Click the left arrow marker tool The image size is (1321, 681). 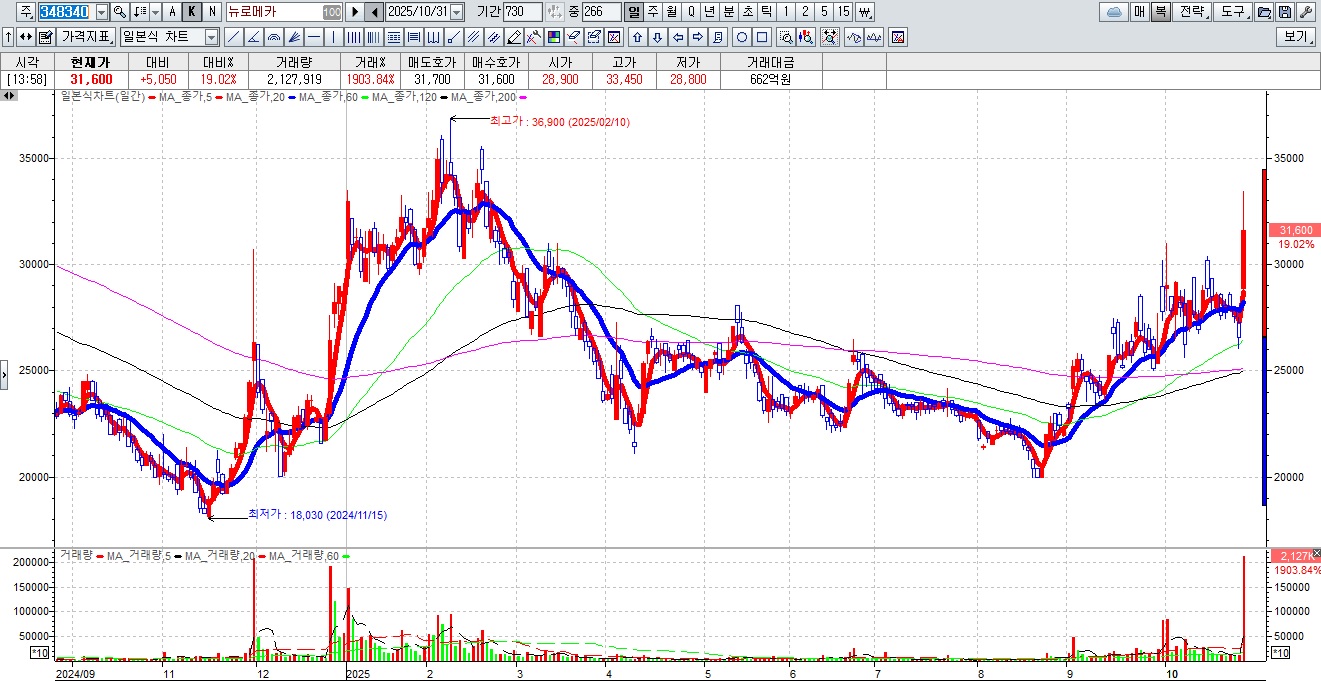click(x=678, y=37)
